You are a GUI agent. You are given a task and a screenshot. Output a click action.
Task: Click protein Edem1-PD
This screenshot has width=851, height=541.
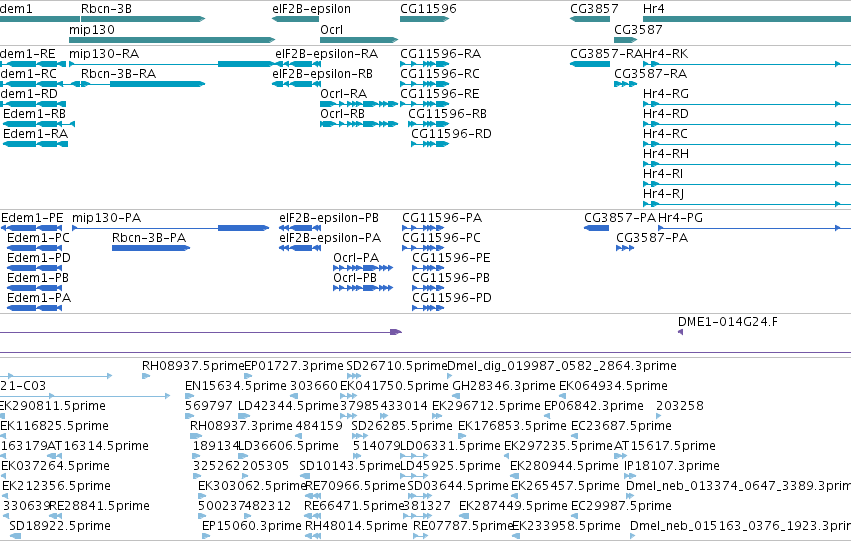pos(39,258)
